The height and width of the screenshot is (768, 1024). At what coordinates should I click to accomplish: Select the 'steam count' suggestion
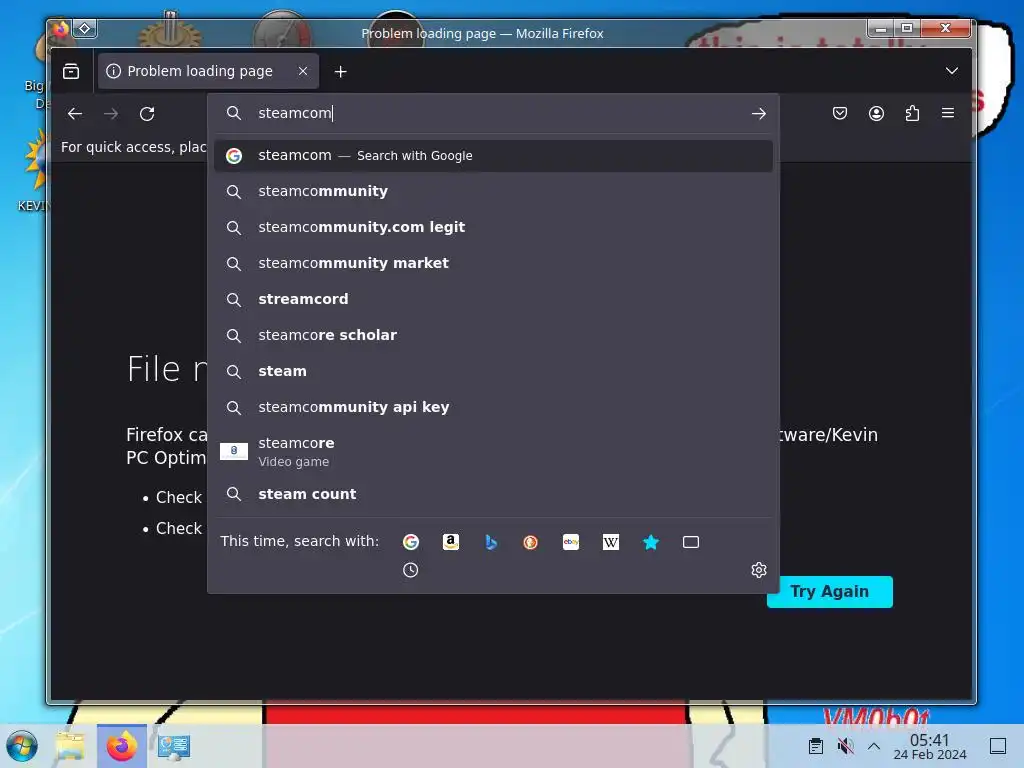click(493, 494)
